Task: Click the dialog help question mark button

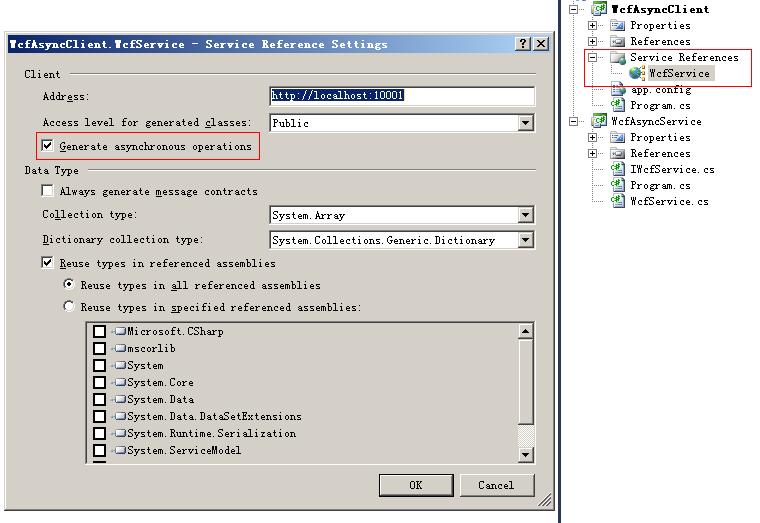Action: [x=522, y=44]
